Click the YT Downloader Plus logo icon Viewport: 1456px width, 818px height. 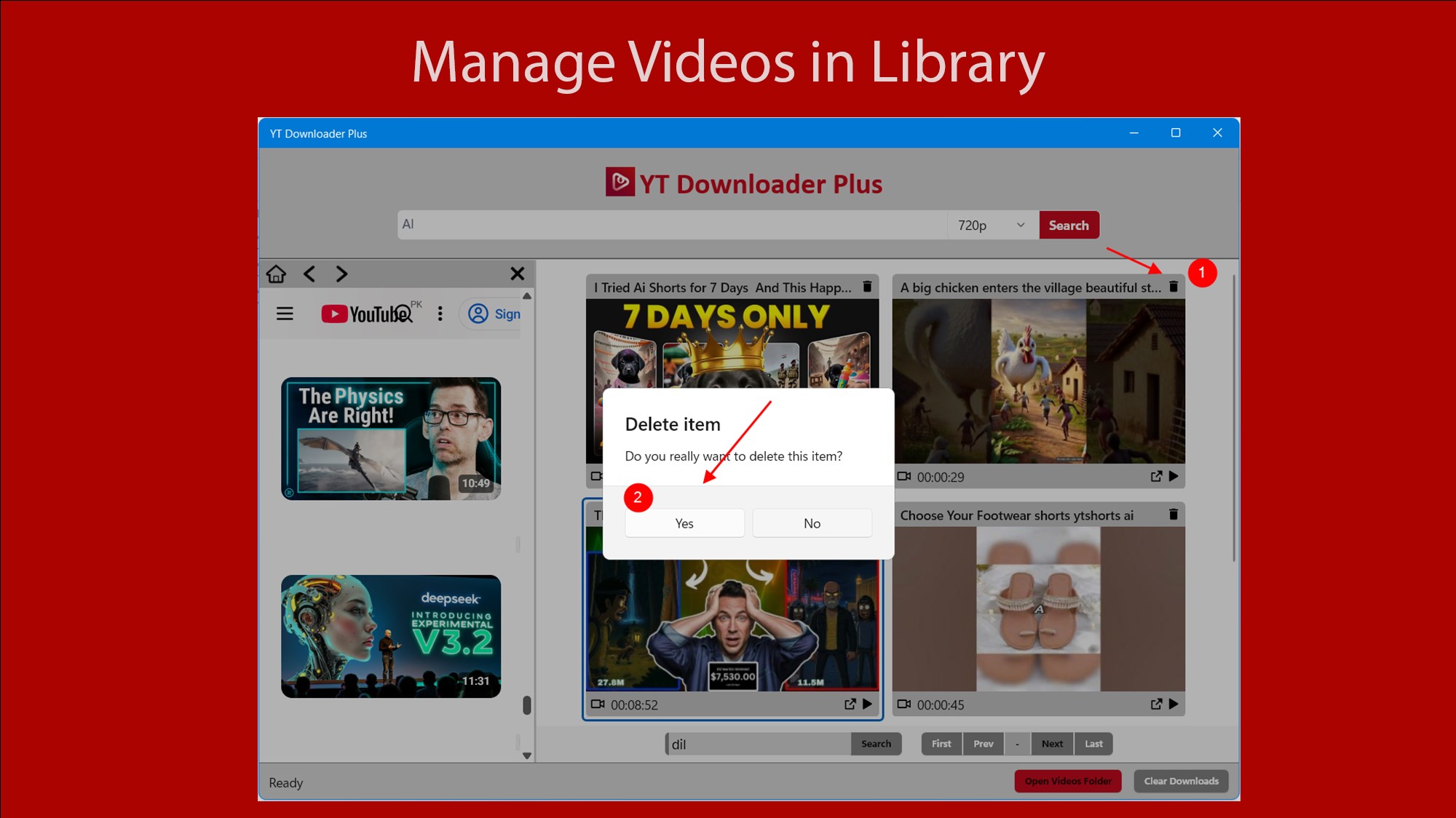620,182
